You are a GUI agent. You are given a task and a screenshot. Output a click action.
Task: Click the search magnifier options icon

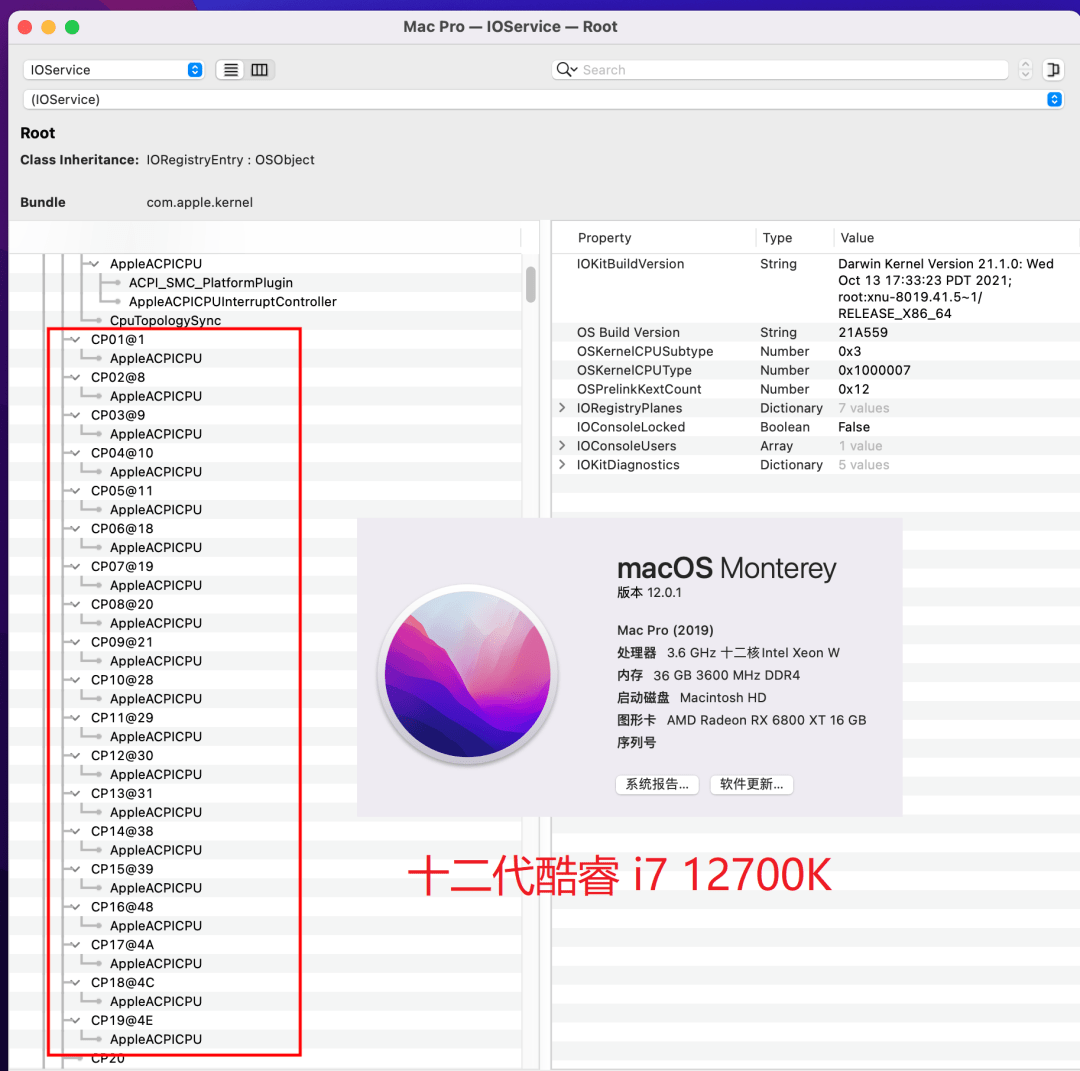point(566,69)
